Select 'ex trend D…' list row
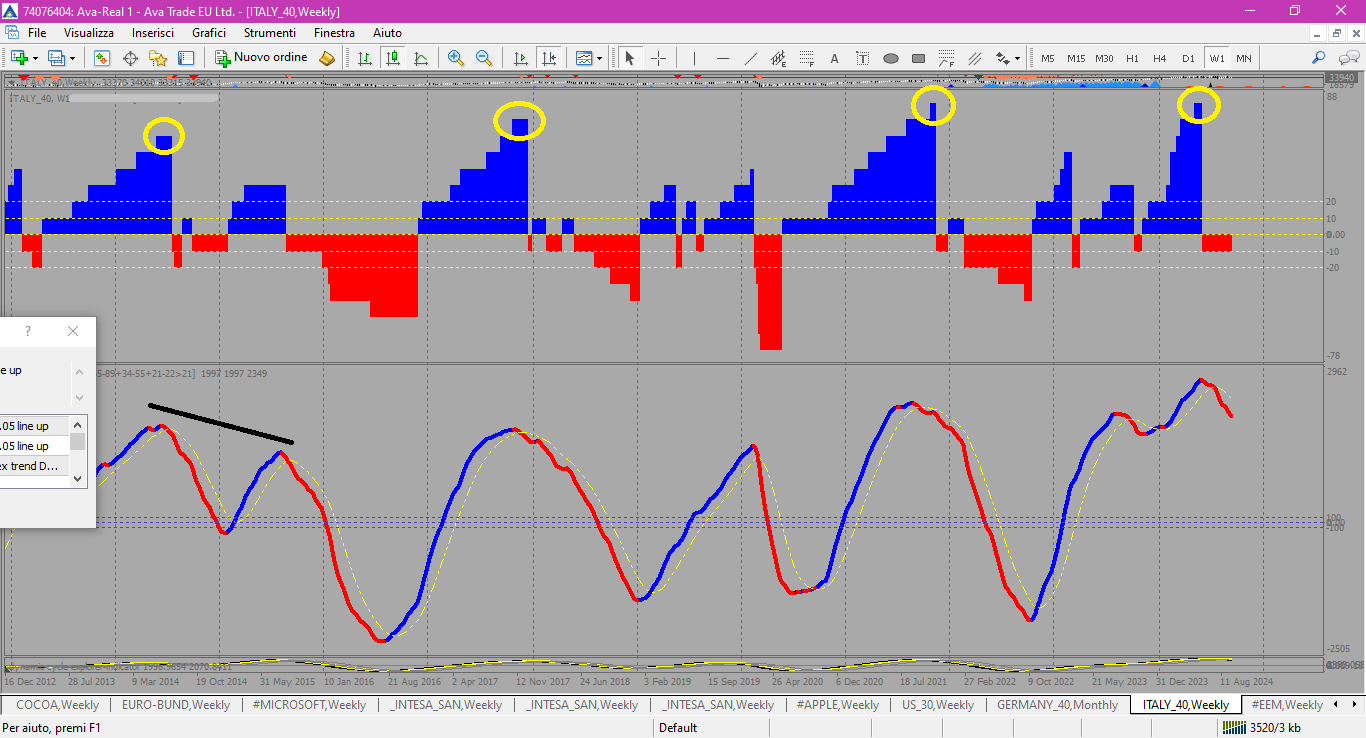The width and height of the screenshot is (1366, 738). coord(34,466)
